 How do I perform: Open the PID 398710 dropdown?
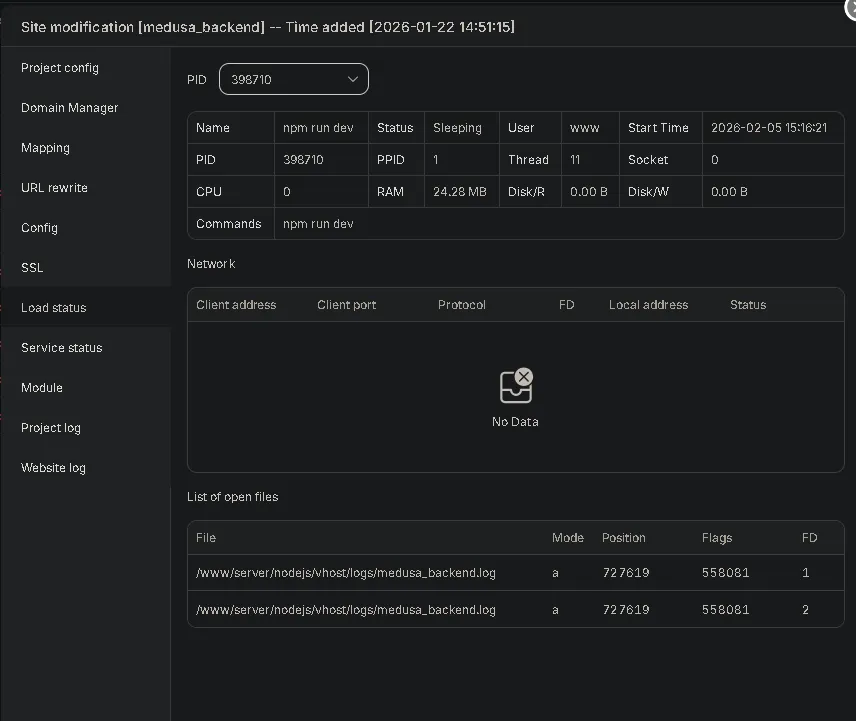point(293,79)
